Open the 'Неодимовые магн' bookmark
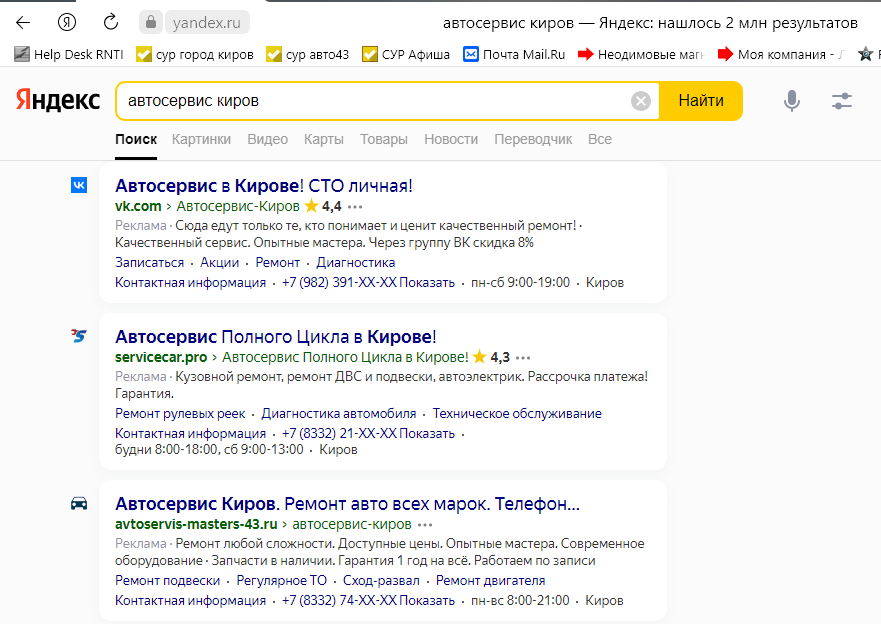The width and height of the screenshot is (881, 624). pos(641,54)
